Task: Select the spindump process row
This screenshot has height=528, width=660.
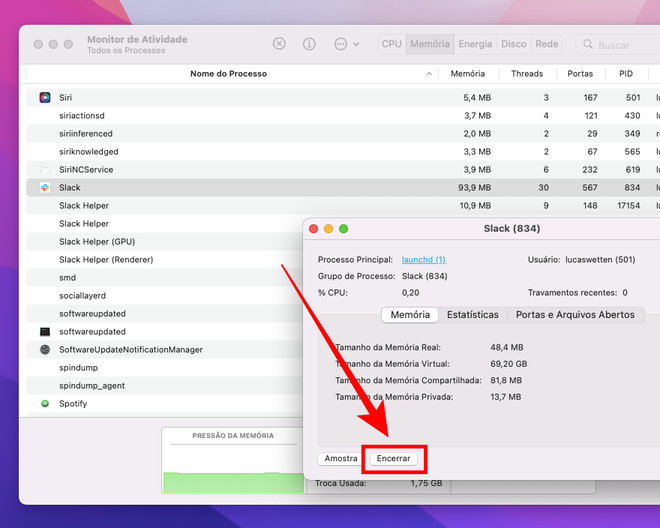Action: (165, 368)
